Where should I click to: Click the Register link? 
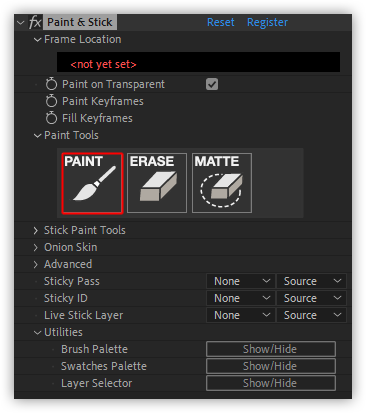click(267, 22)
